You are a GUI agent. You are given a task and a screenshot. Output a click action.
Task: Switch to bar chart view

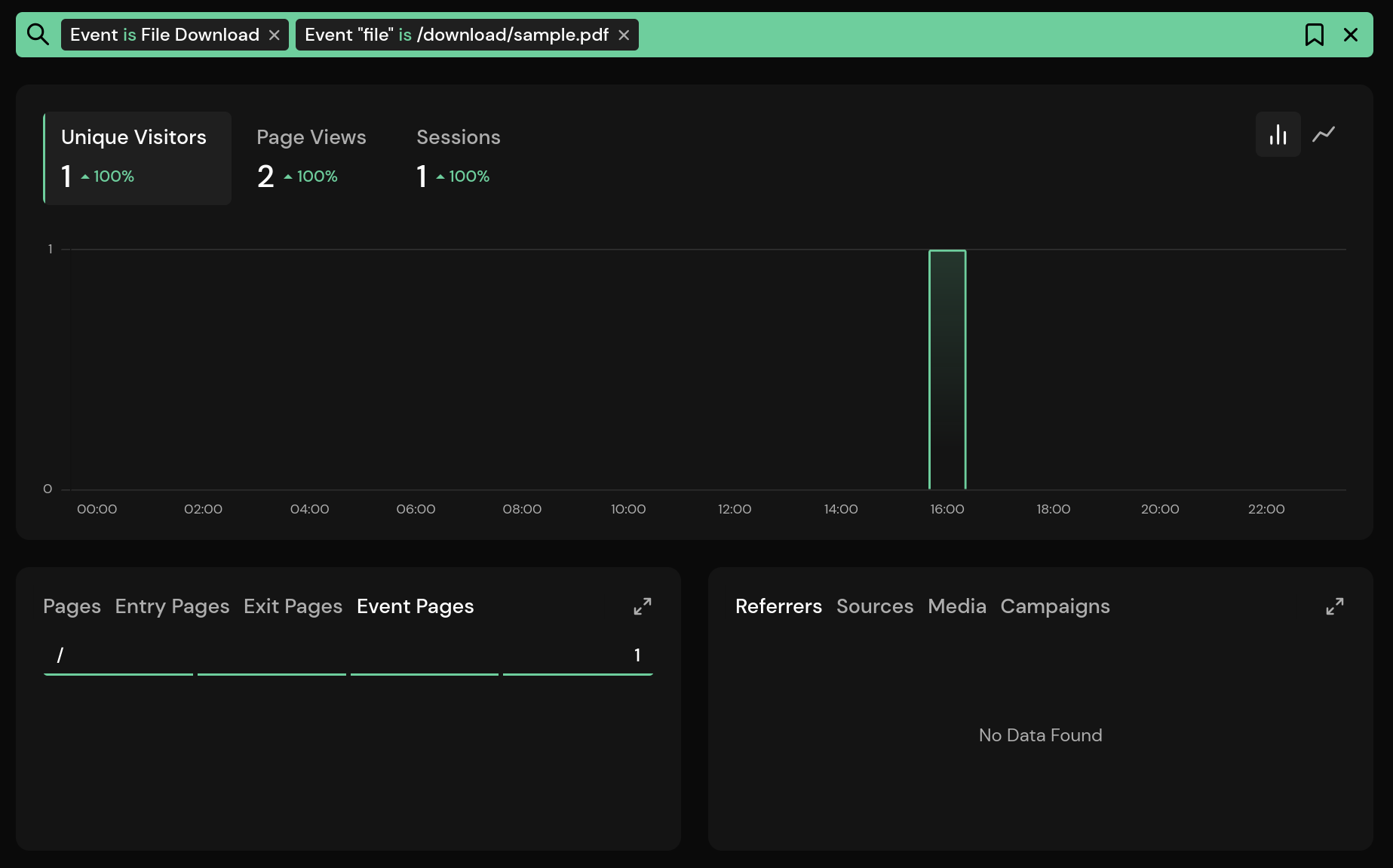(x=1278, y=134)
